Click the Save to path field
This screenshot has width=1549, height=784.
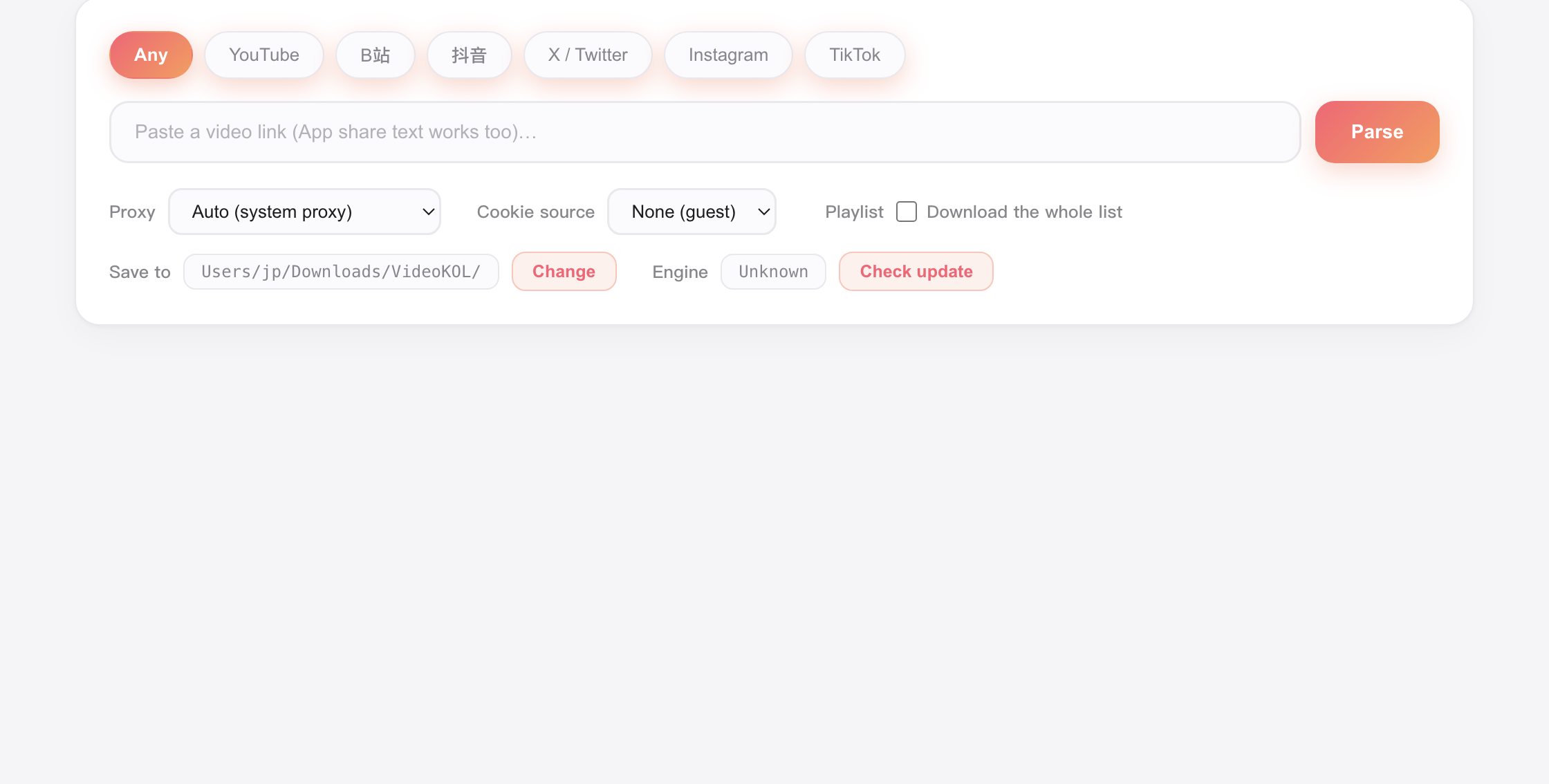click(x=341, y=272)
